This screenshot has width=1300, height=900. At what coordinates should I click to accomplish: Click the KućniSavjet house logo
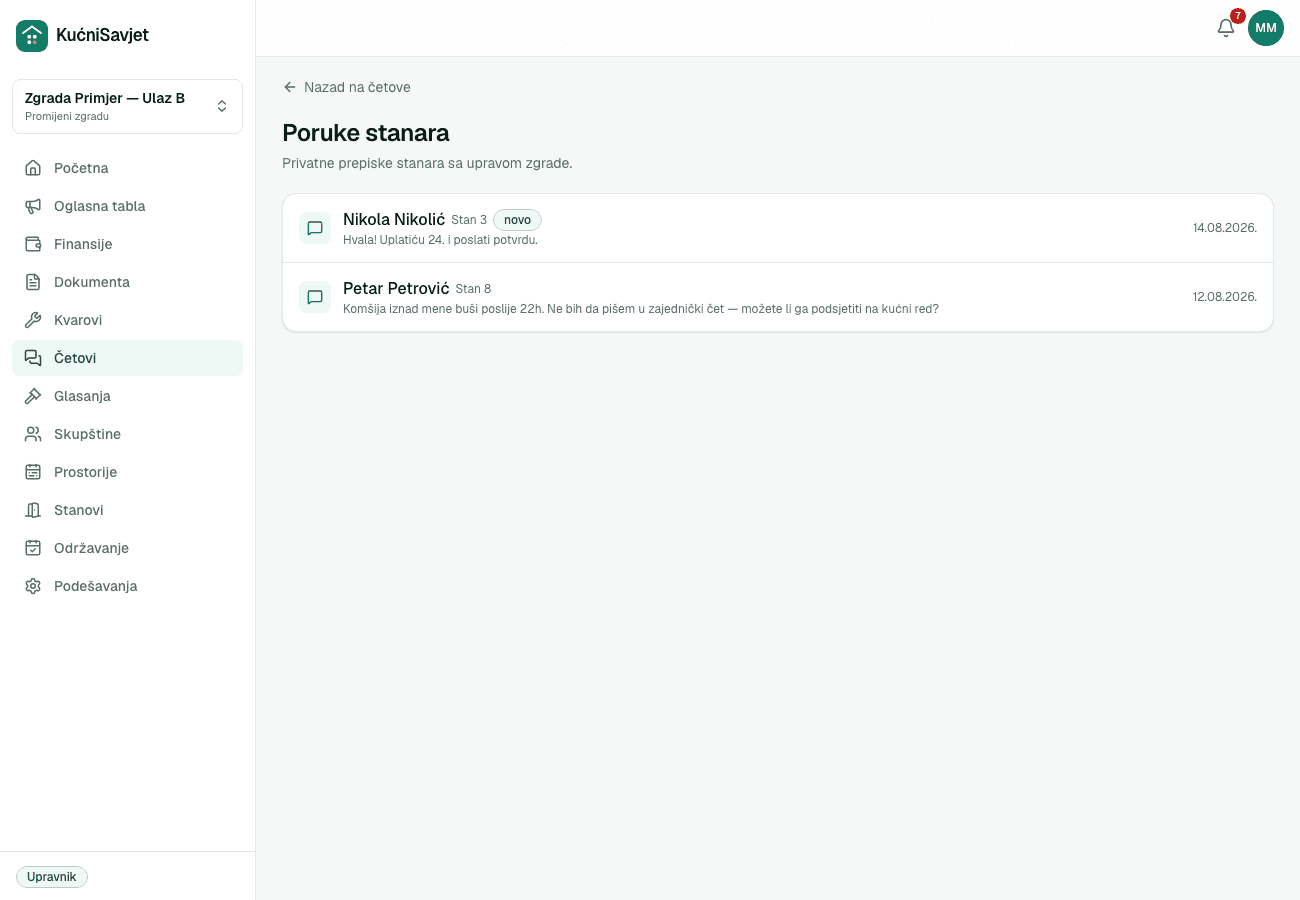click(32, 35)
